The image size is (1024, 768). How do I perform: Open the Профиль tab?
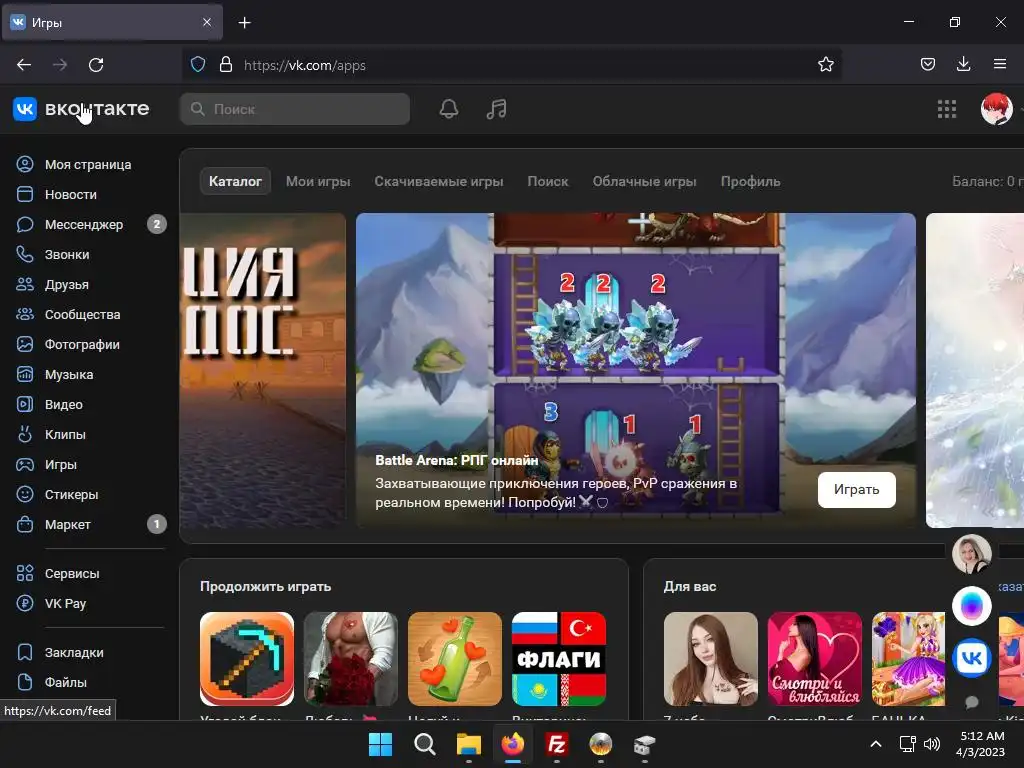tap(750, 182)
